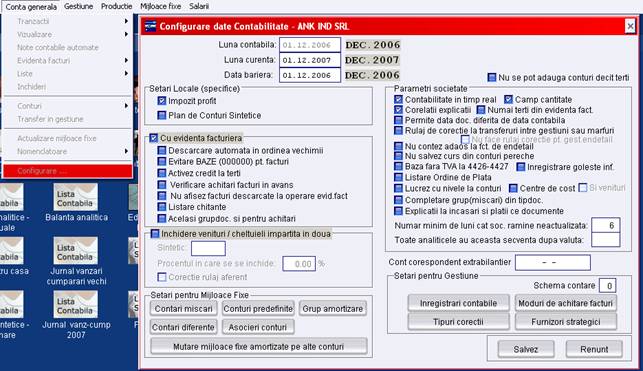Check Listare Ordine de Plata
The height and width of the screenshot is (371, 643).
pyautogui.click(x=399, y=177)
